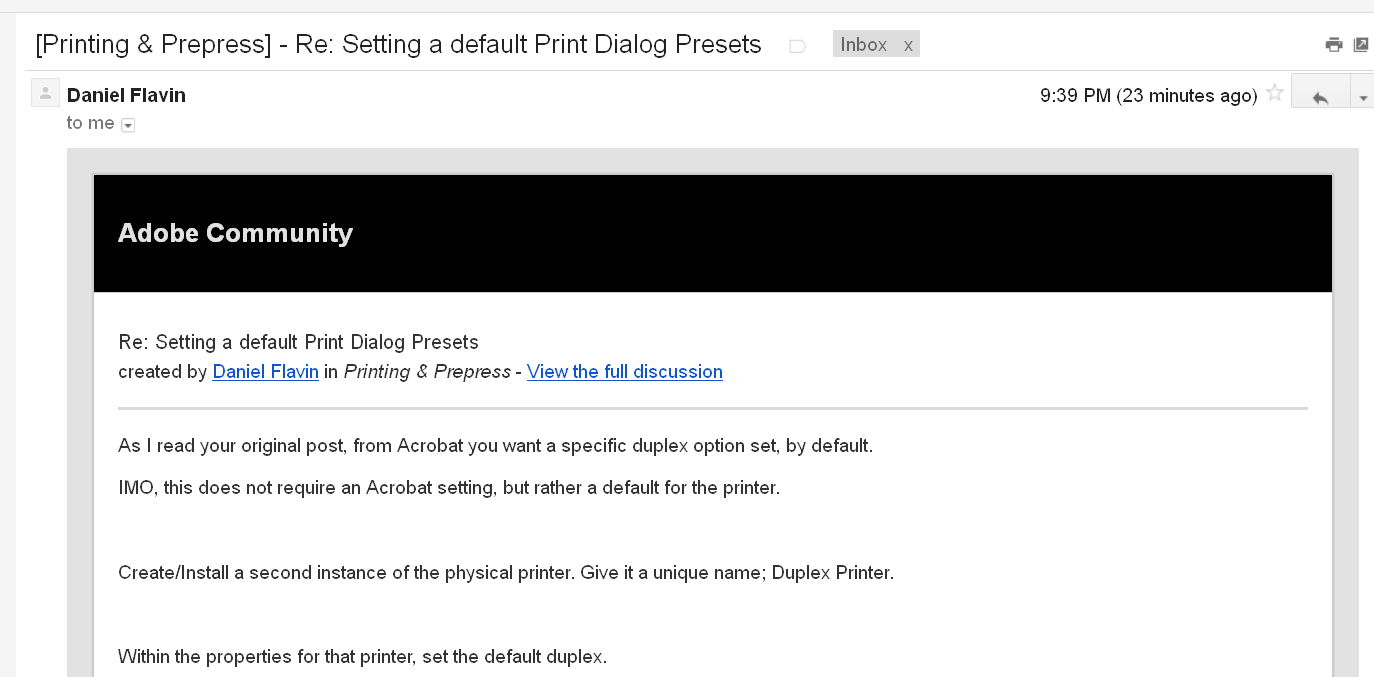Screen dimensions: 1374x677
Task: Click the "Re: Setting a default Print Dialog Presets" heading
Action: pyautogui.click(x=299, y=342)
